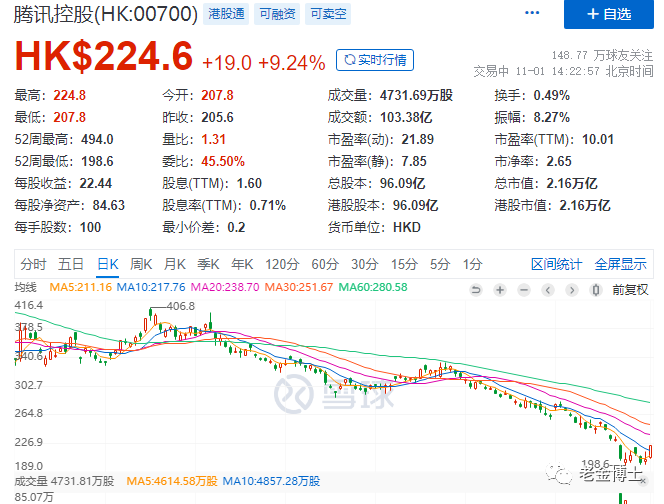Click 今开 value 207.8
664x504 pixels.
(x=217, y=95)
